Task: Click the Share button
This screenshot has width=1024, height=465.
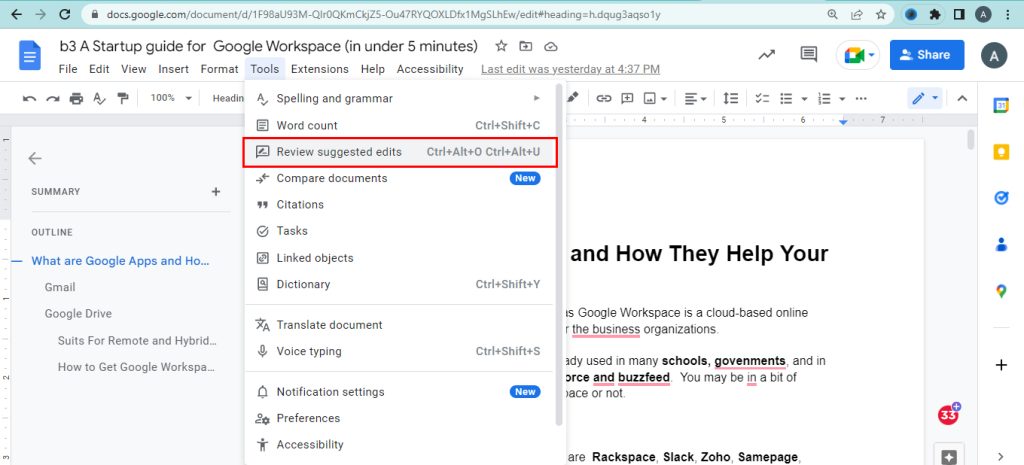Action: pyautogui.click(x=926, y=55)
